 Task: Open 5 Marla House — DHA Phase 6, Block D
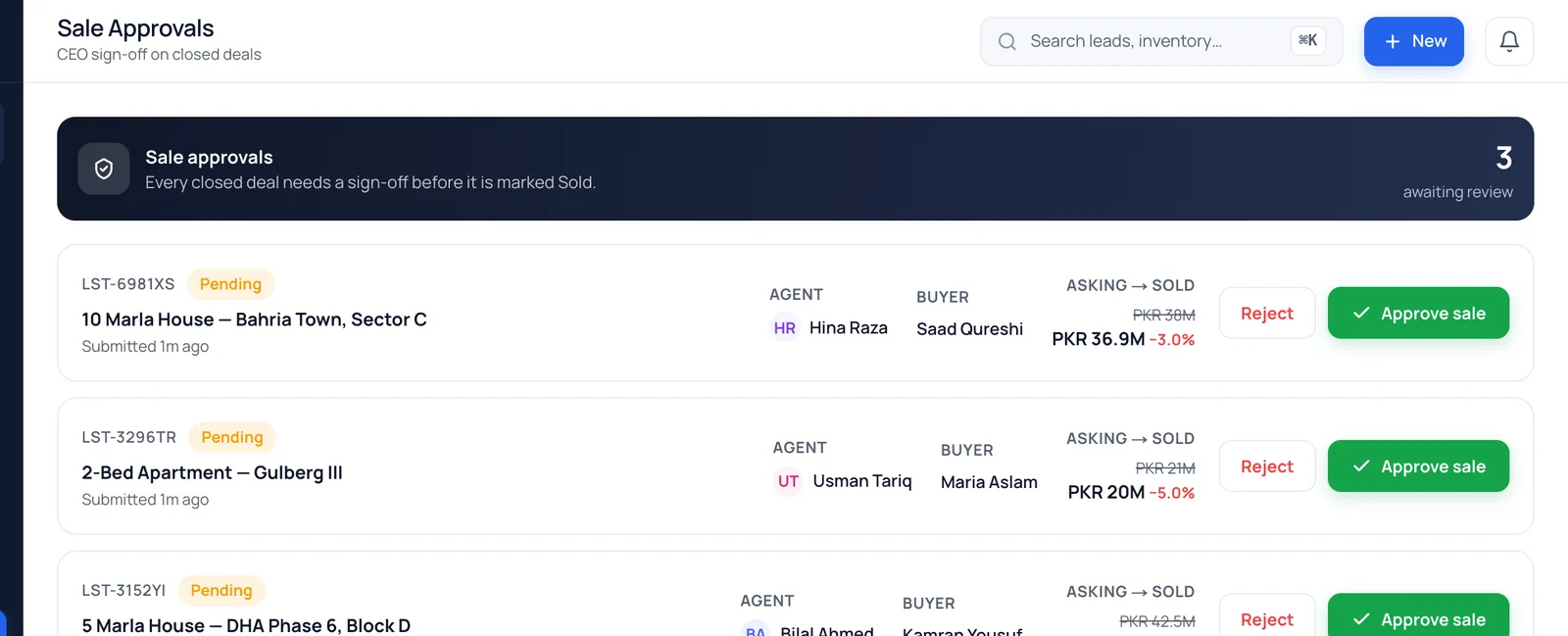246,625
